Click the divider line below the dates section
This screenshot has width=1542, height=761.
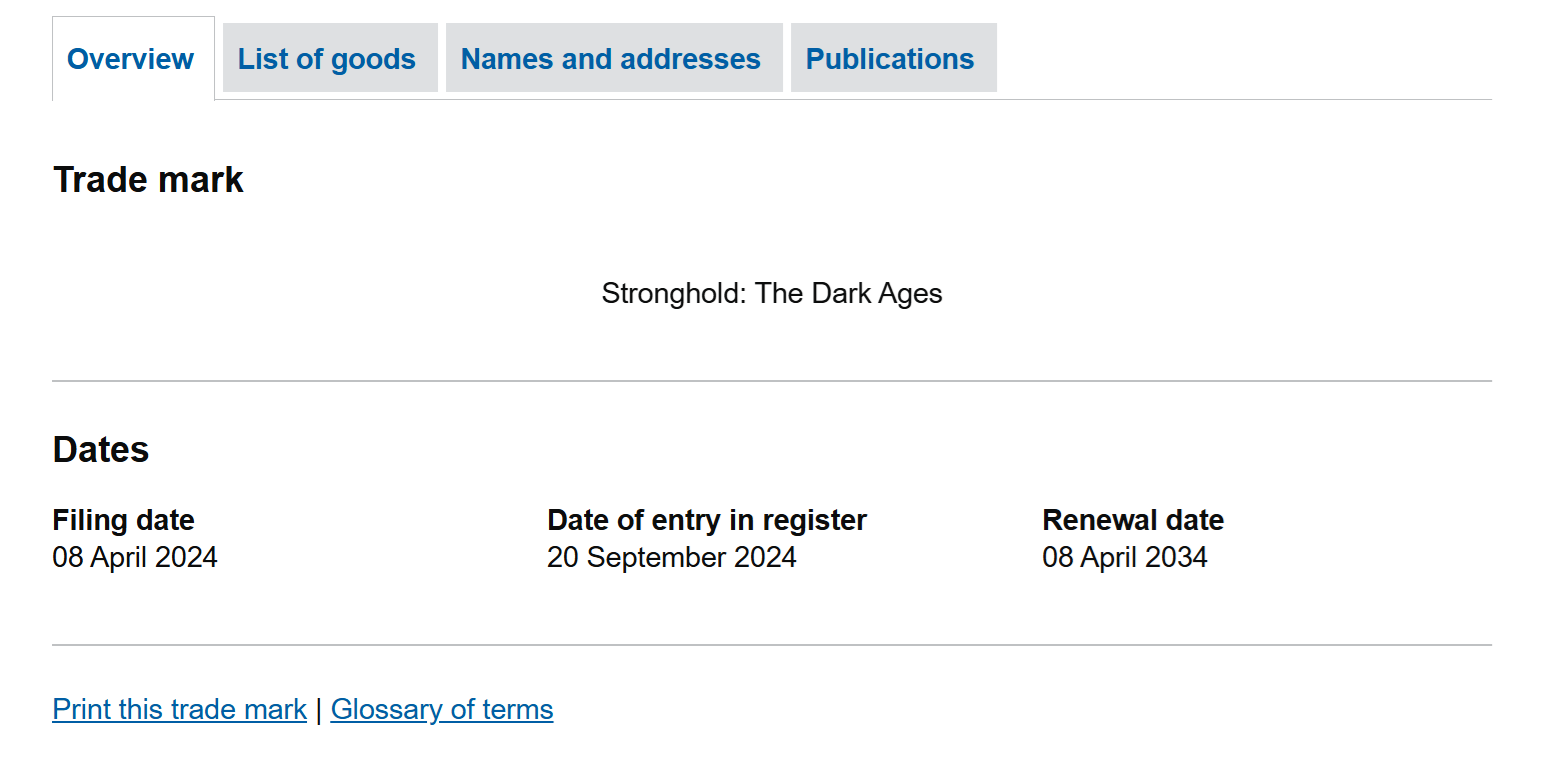tap(771, 645)
